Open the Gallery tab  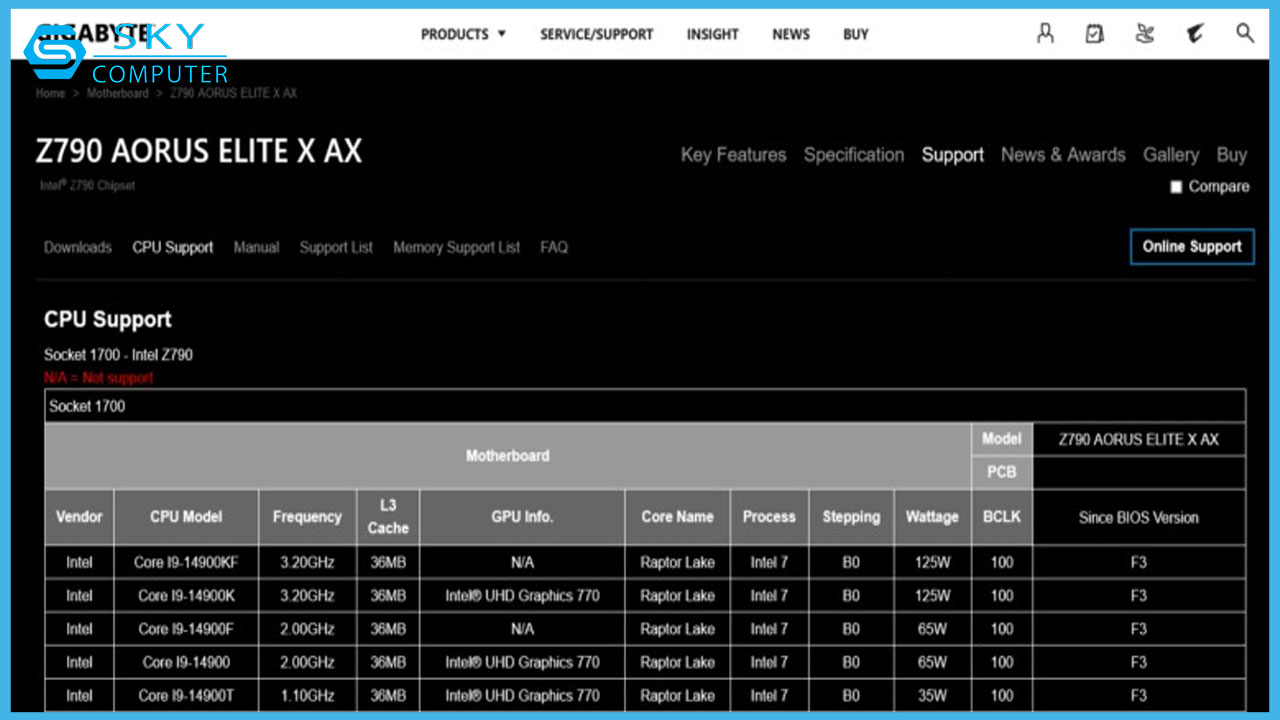pos(1171,155)
